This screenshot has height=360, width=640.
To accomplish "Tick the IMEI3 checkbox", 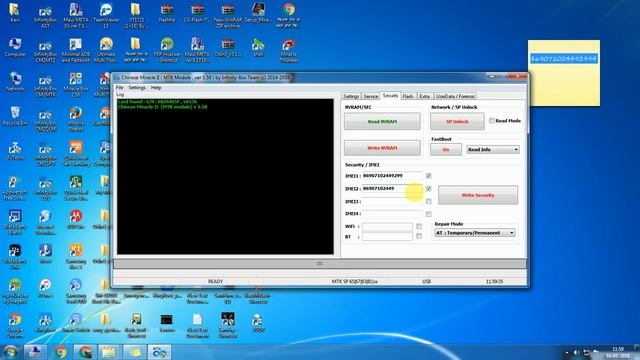I will [x=429, y=201].
